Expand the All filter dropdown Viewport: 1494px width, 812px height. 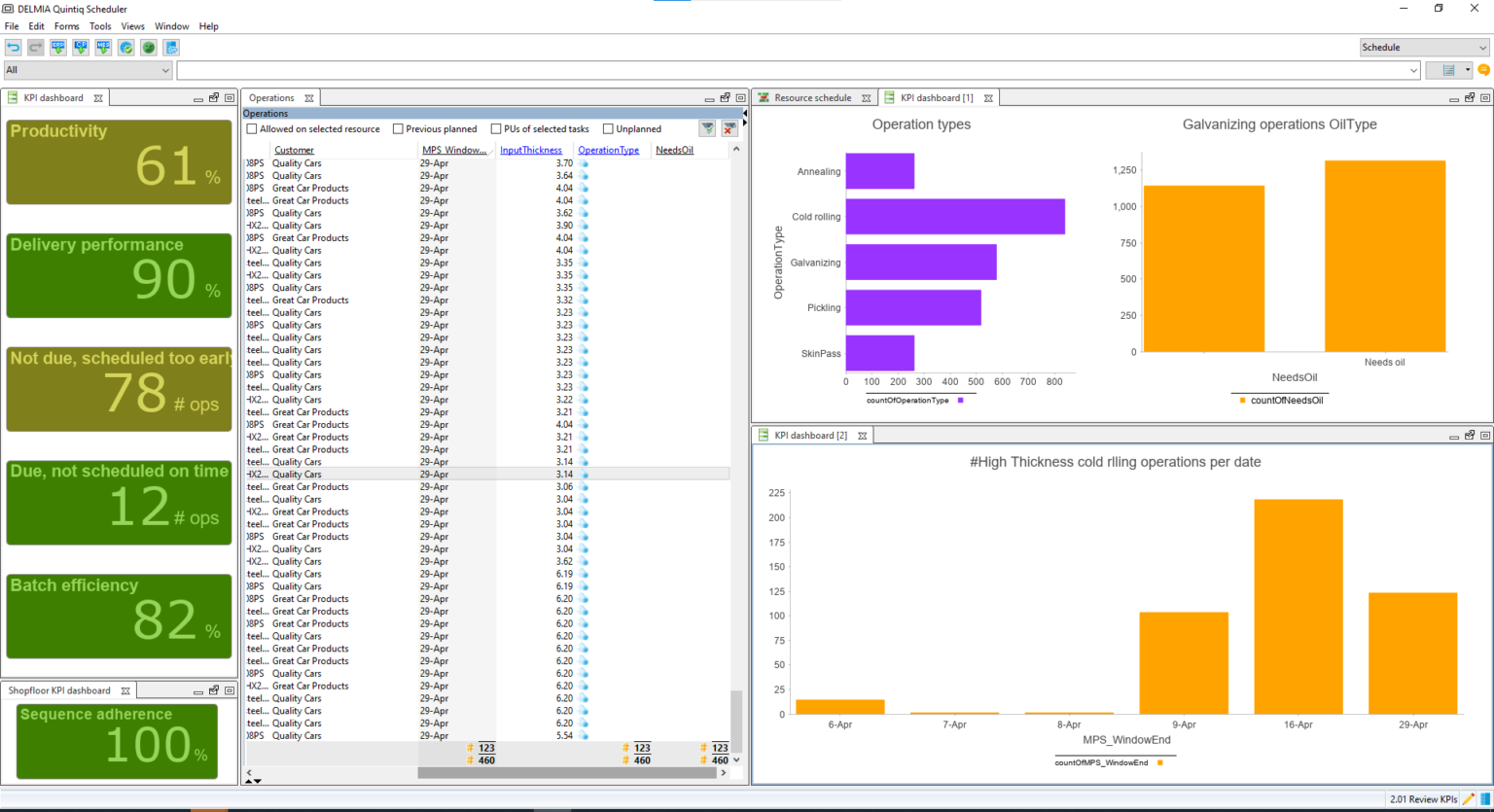click(x=88, y=70)
